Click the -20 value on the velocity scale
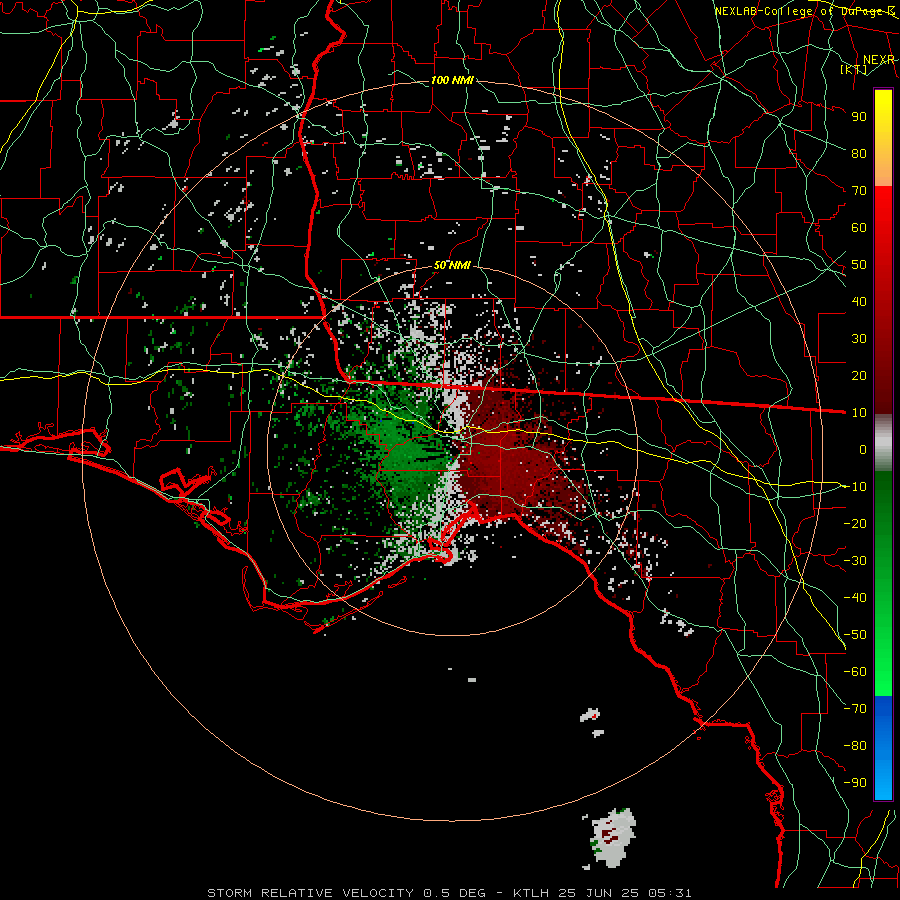 coord(855,523)
